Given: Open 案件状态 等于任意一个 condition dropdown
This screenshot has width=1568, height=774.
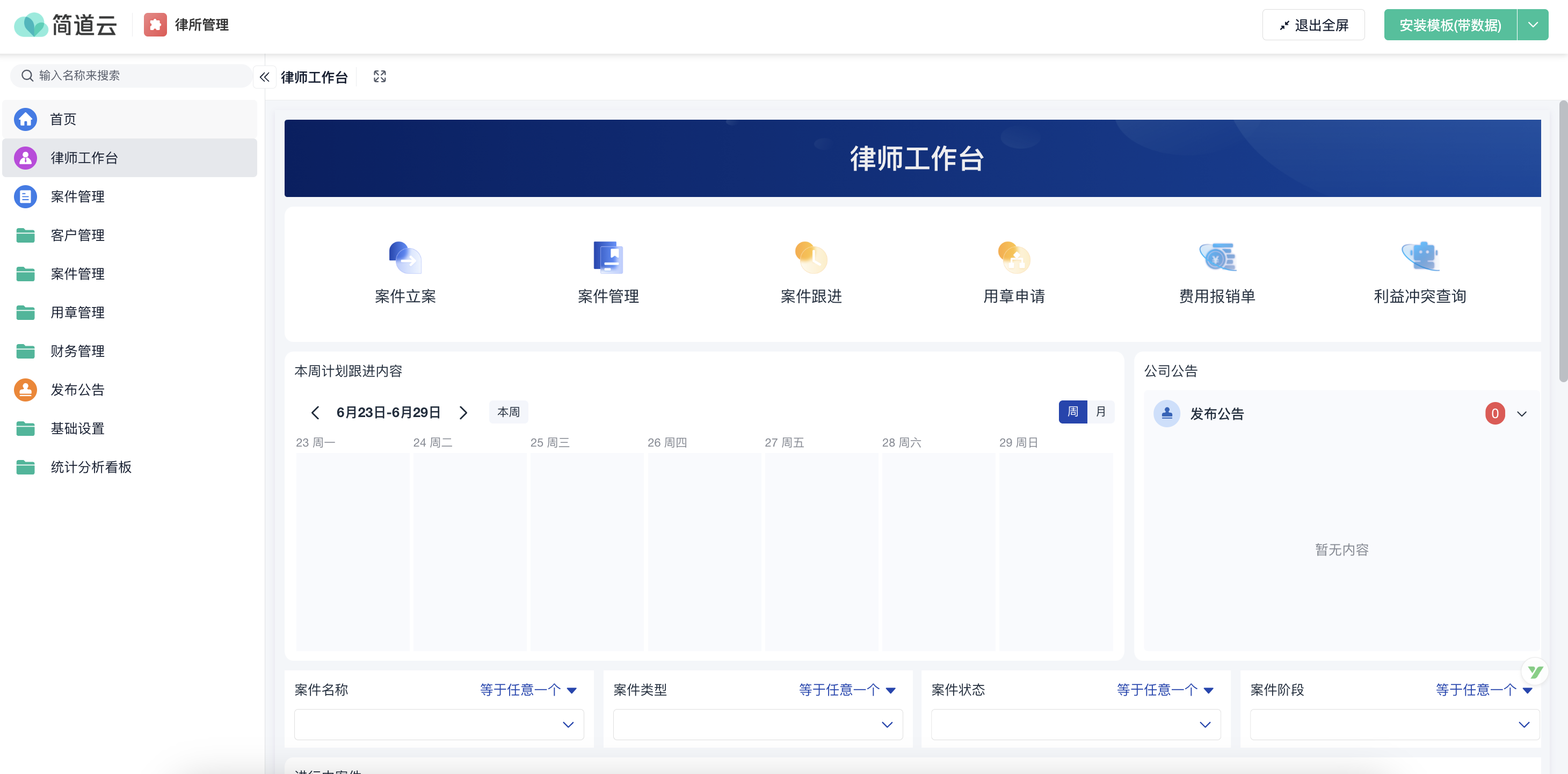Looking at the screenshot, I should tap(1165, 690).
